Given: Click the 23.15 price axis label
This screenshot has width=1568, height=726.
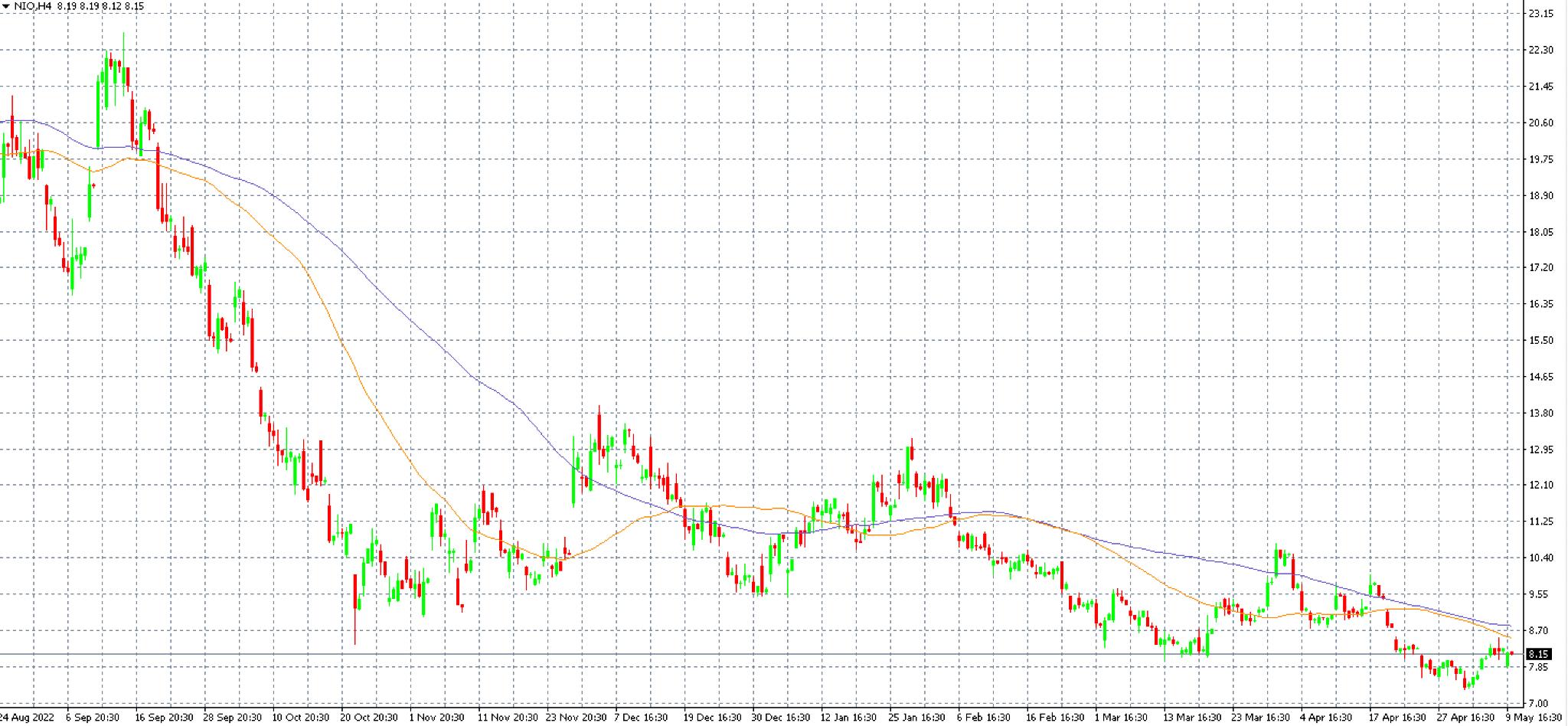Looking at the screenshot, I should (x=1540, y=14).
